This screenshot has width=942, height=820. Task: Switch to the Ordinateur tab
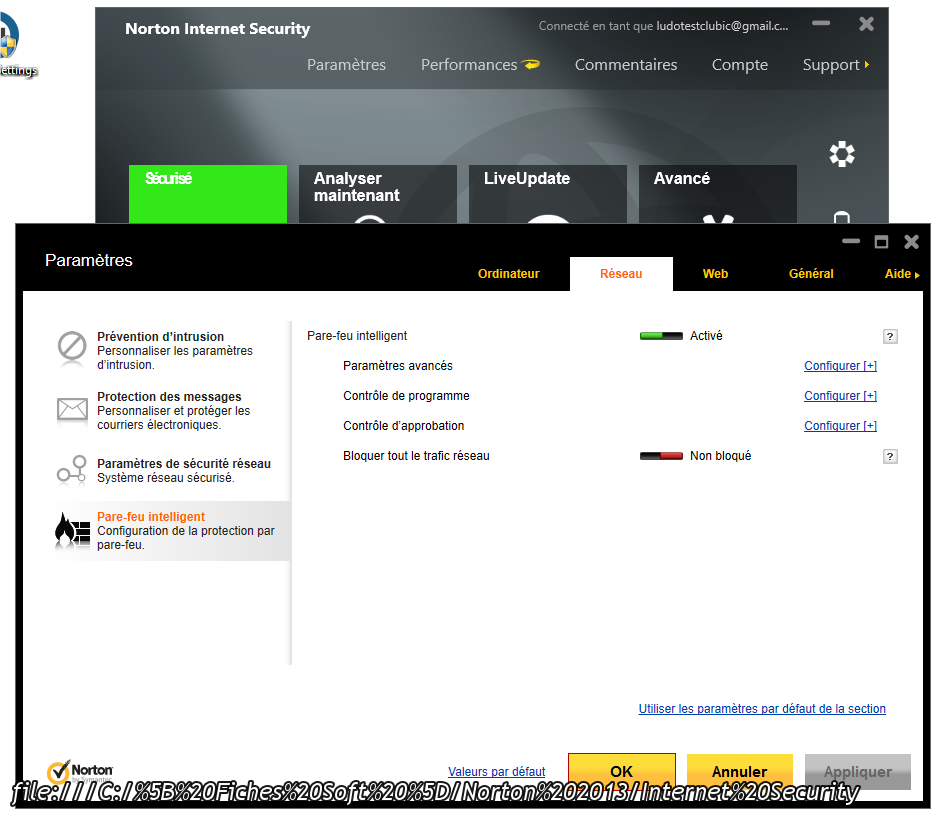508,274
